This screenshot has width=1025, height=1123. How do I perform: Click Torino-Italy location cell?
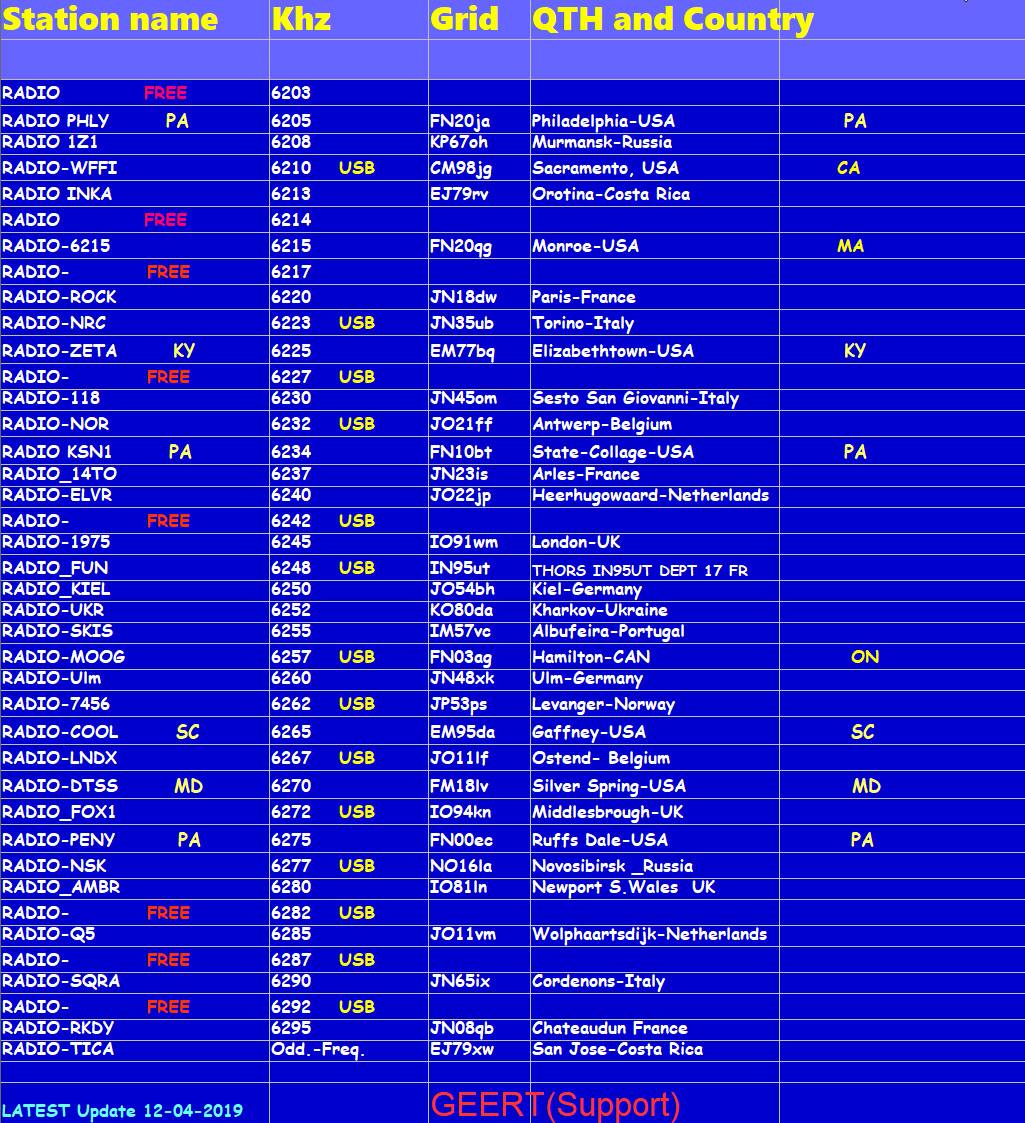[x=582, y=323]
